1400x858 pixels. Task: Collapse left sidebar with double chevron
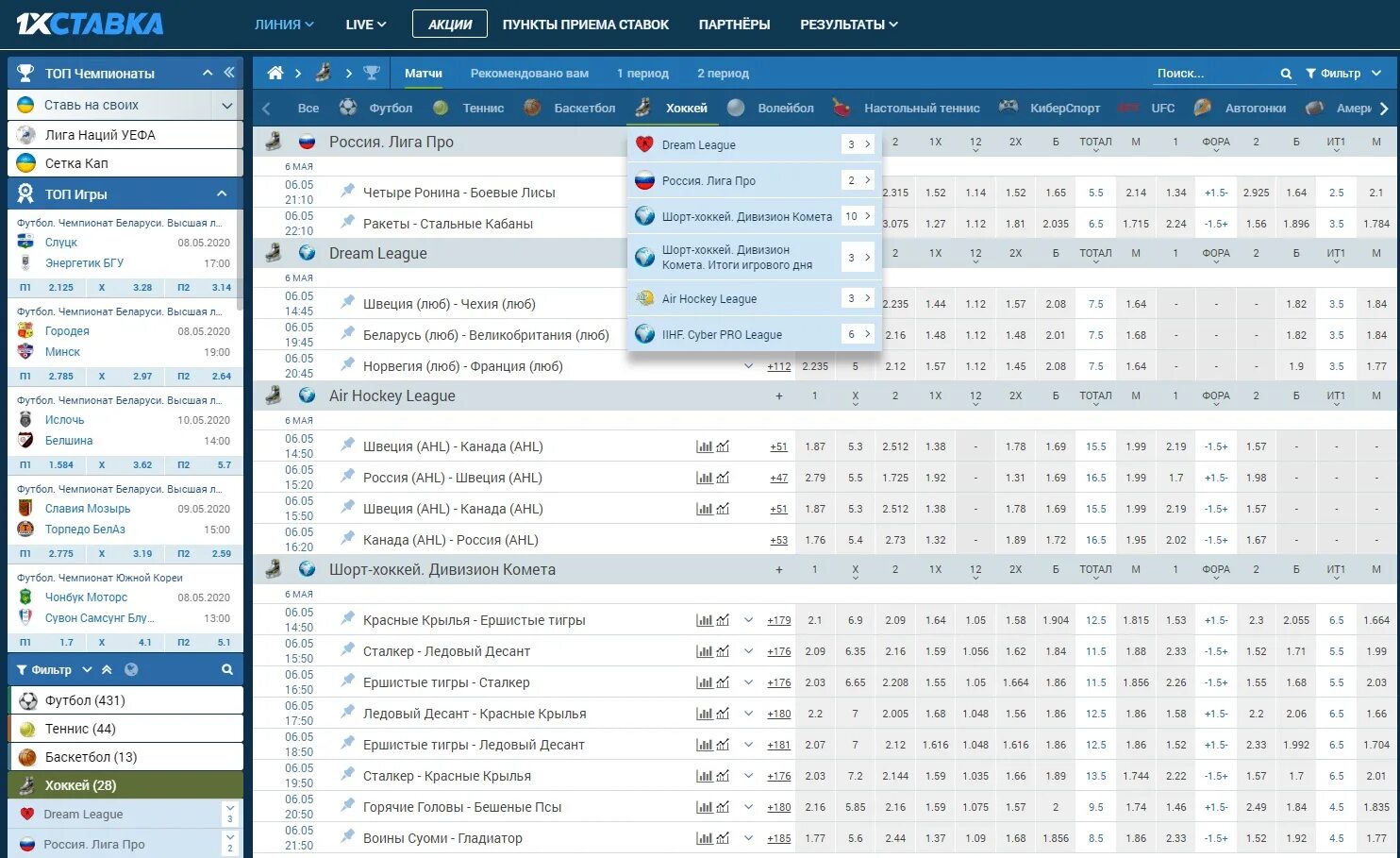(229, 73)
